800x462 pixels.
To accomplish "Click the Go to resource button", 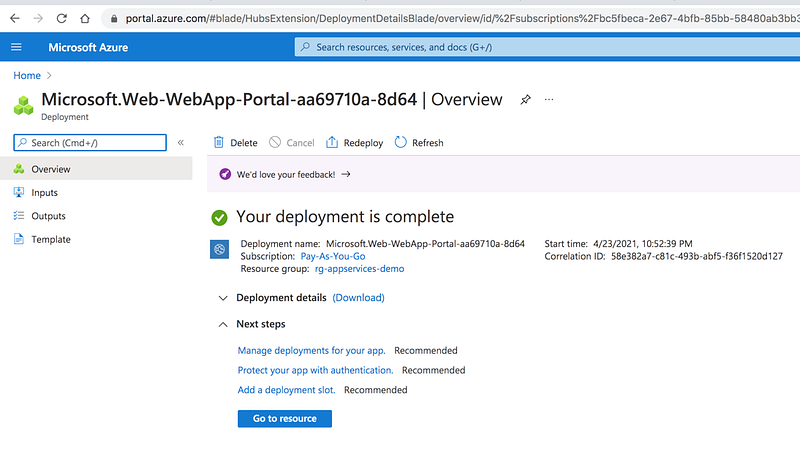I will coord(285,419).
